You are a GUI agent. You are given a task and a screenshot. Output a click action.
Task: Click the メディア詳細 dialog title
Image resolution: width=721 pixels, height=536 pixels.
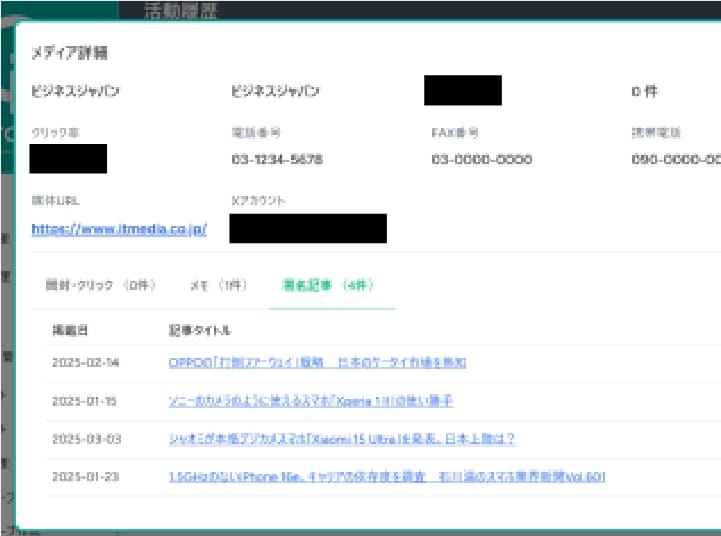pos(69,53)
